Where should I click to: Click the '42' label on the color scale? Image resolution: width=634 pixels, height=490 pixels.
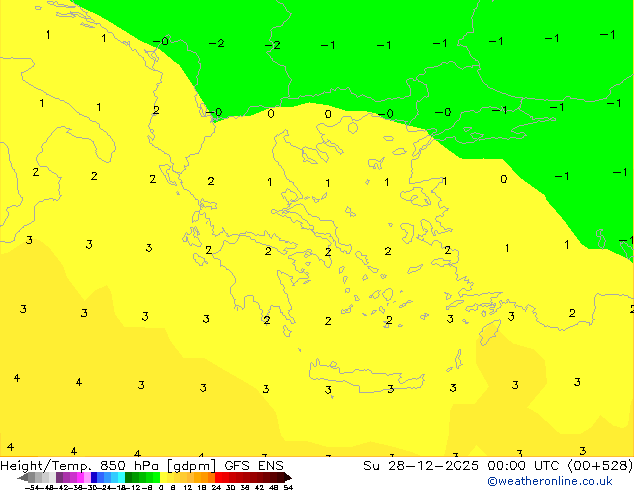click(259, 487)
